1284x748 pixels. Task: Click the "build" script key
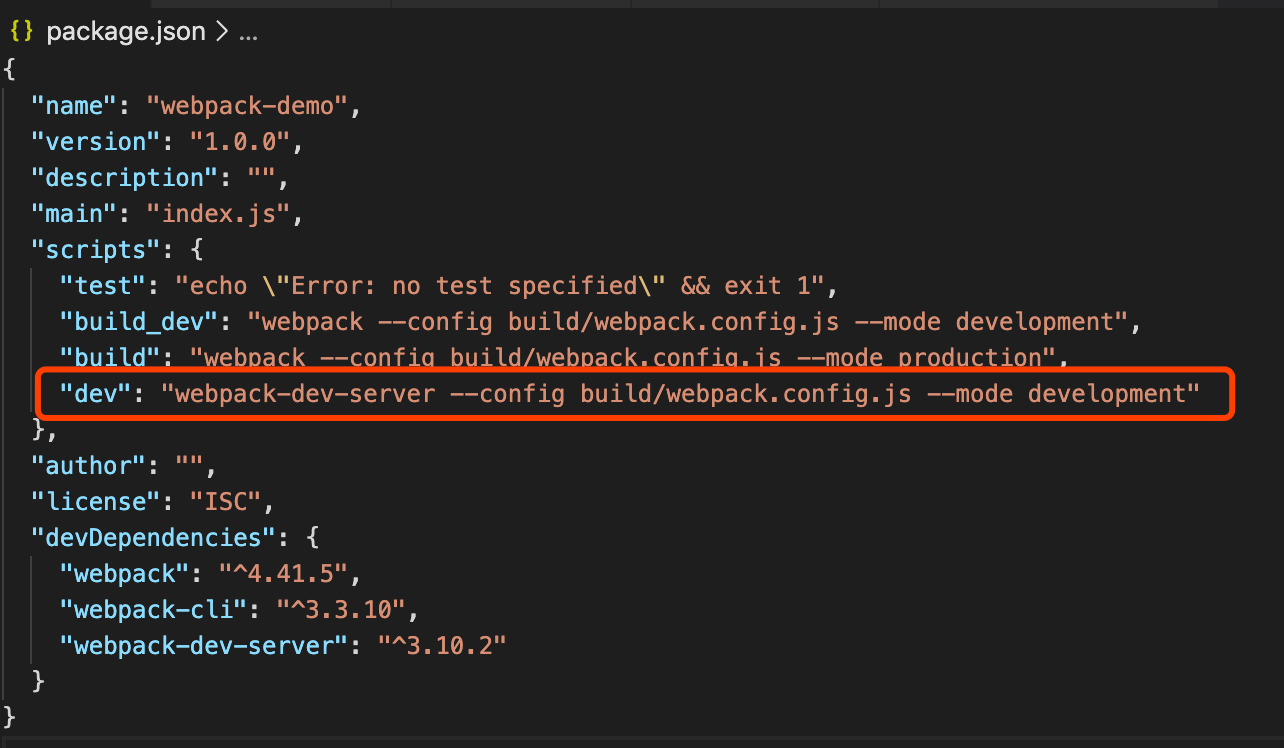(x=111, y=357)
